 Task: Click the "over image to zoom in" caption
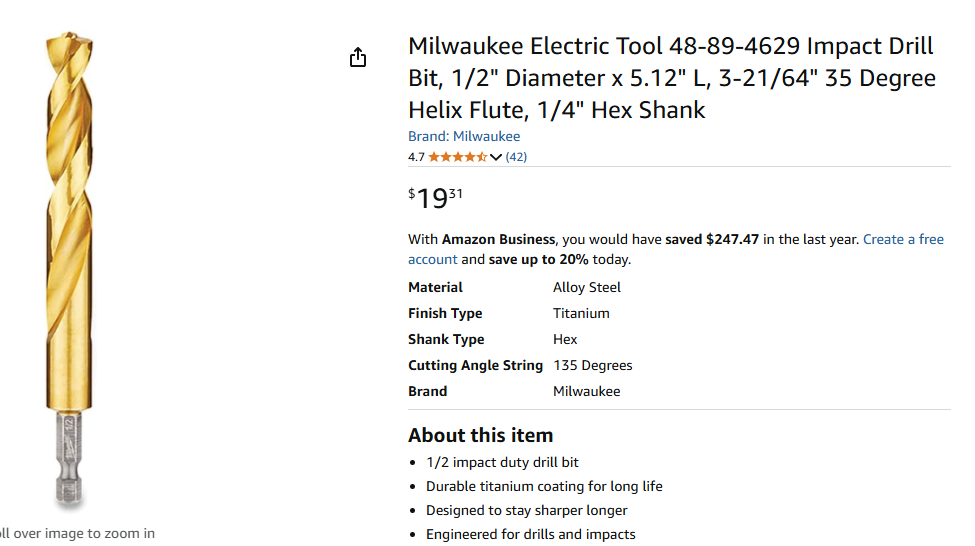coord(78,533)
